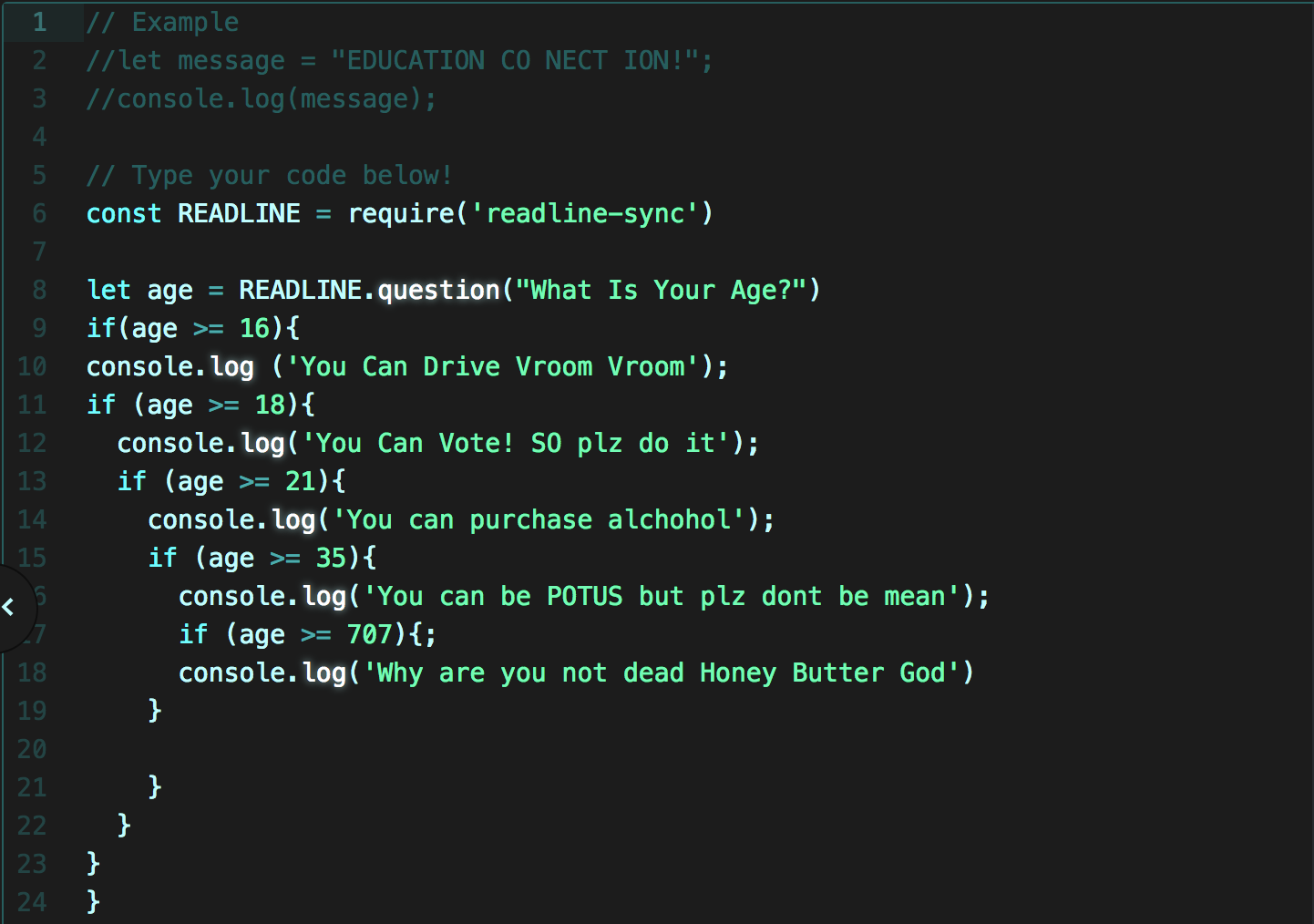
Task: Click the number 707 in the if statement
Action: [x=369, y=634]
